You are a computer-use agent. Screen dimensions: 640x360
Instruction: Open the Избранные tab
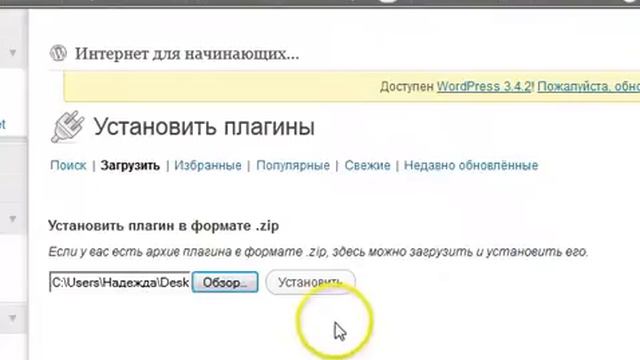208,165
